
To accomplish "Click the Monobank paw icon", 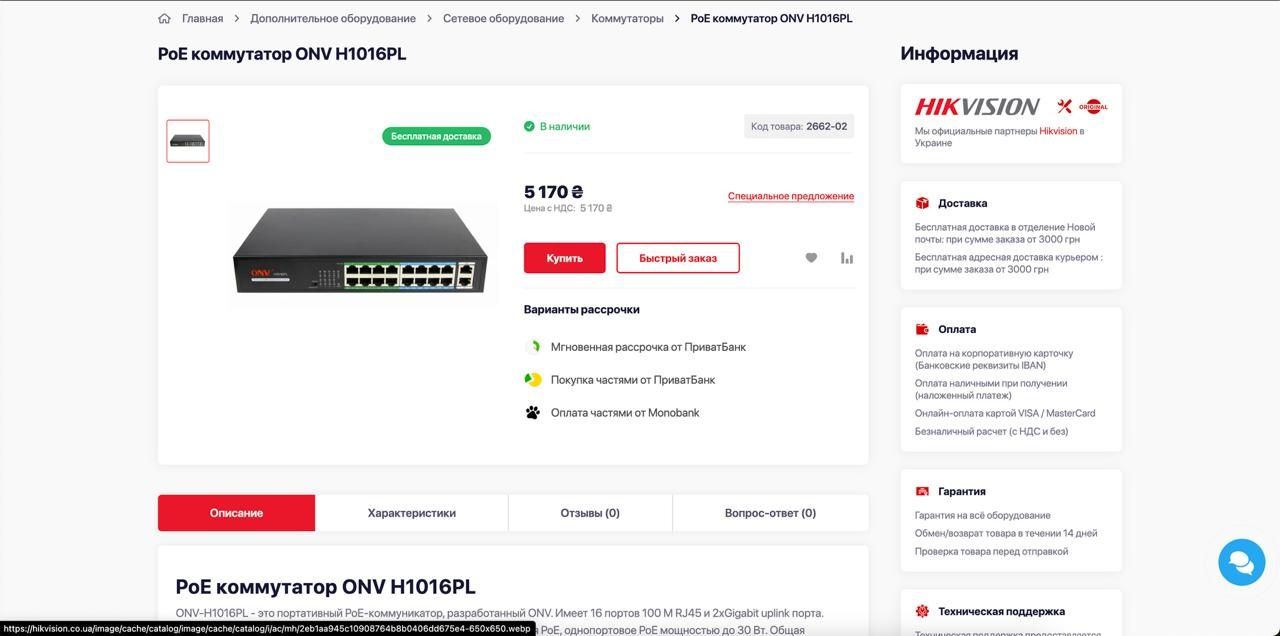I will click(x=533, y=412).
